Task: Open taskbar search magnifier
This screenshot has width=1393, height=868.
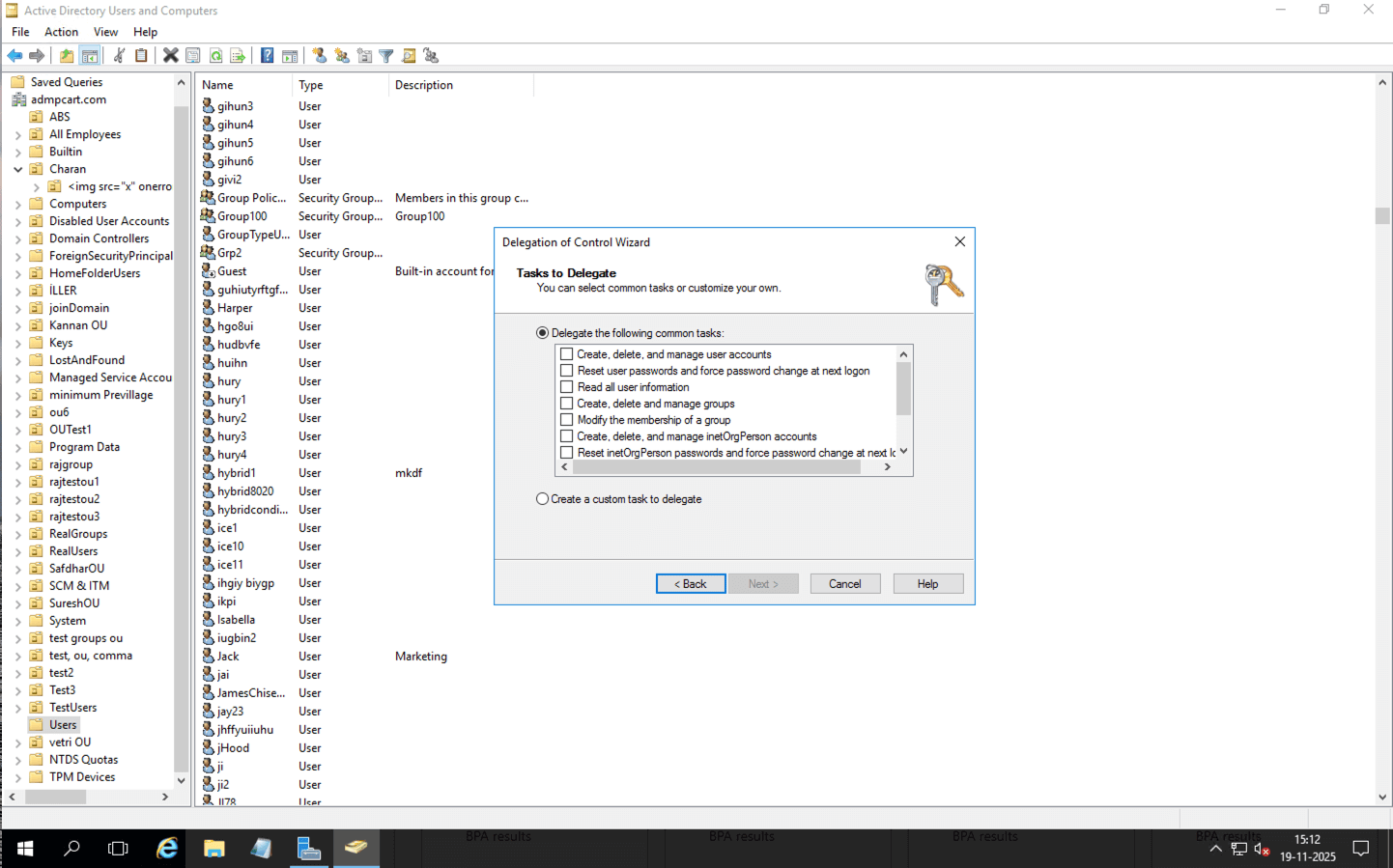Action: [x=71, y=849]
